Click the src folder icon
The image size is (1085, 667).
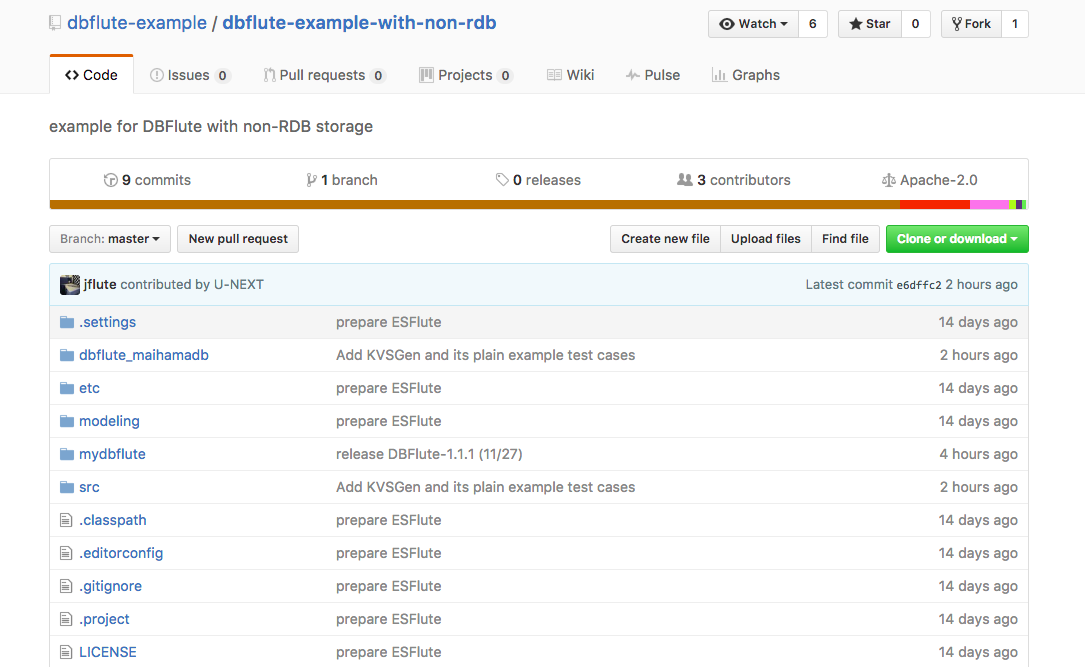coord(66,487)
